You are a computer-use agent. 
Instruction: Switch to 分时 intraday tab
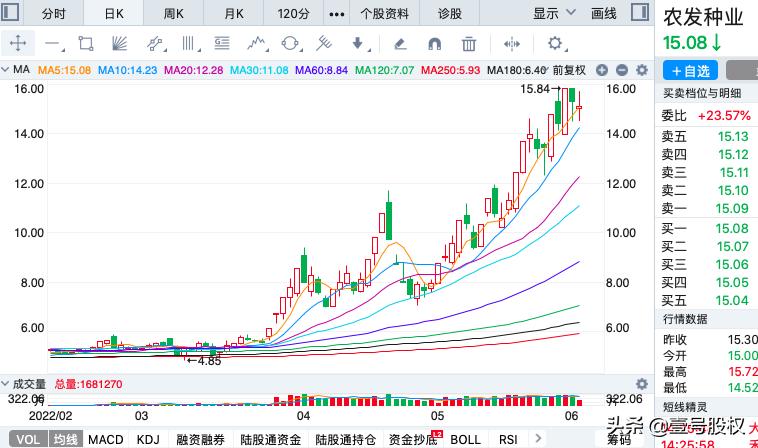tap(53, 14)
